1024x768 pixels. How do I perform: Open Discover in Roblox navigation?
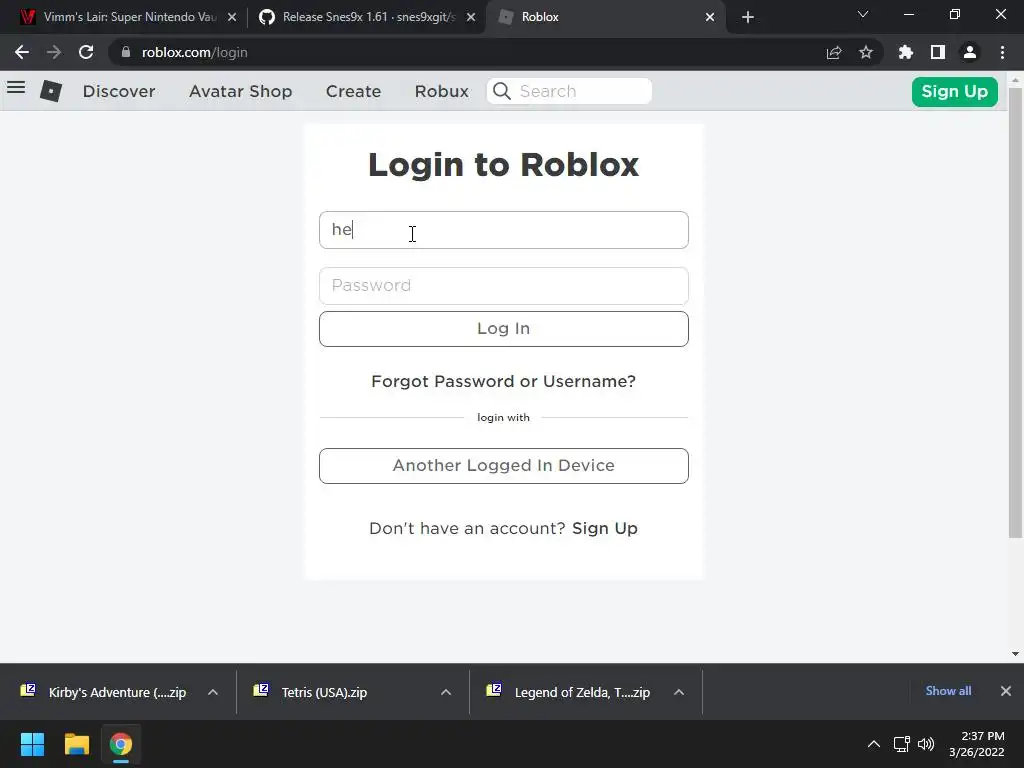pos(119,91)
